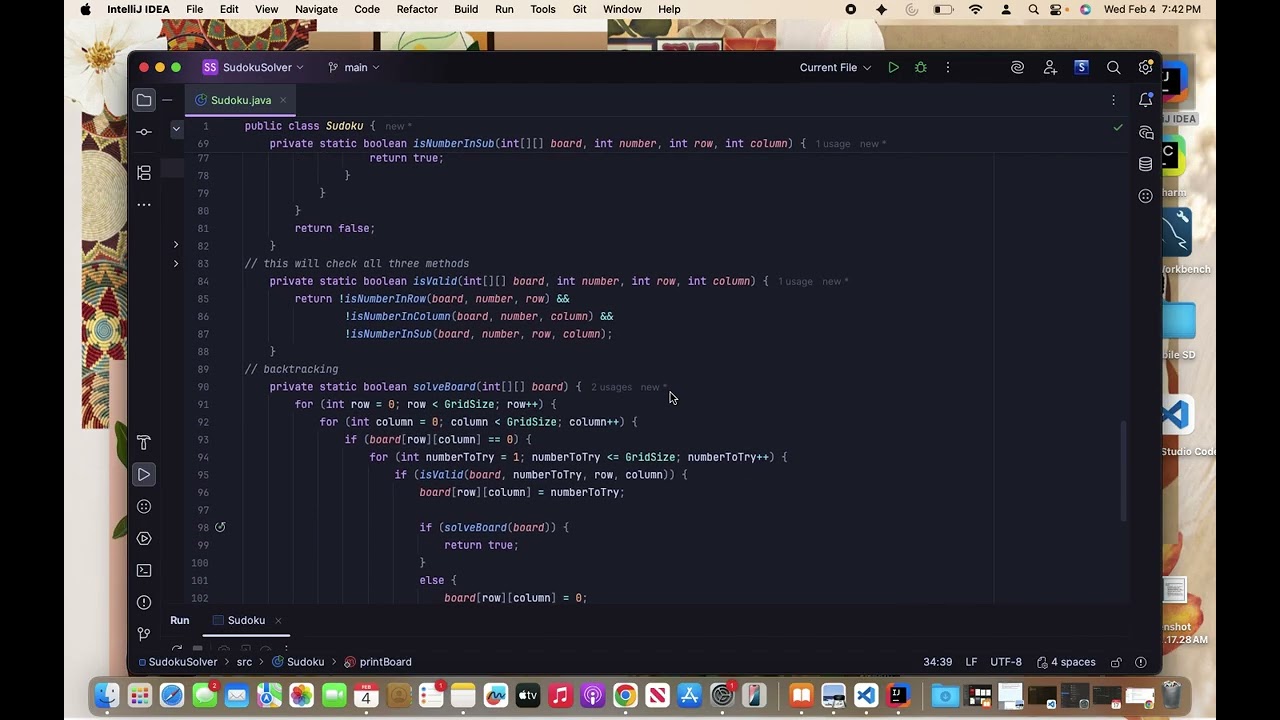Screen dimensions: 1280x720
Task: Click the recursive call gutter icon on line 98
Action: (x=220, y=527)
